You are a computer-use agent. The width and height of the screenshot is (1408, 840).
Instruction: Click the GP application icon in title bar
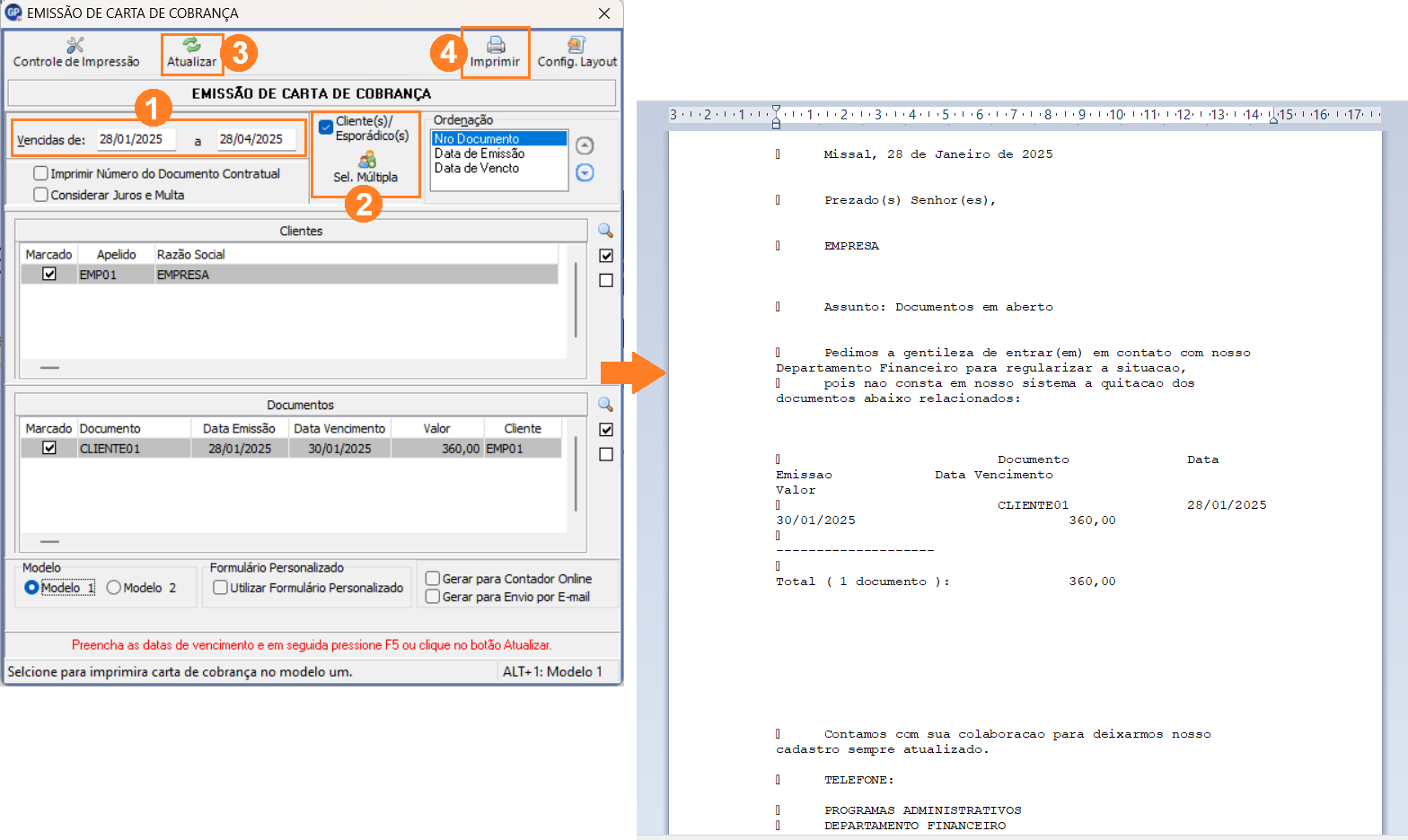13,13
